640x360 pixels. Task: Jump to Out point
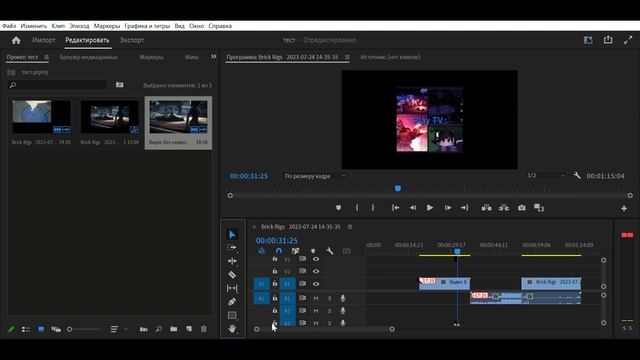coord(464,208)
